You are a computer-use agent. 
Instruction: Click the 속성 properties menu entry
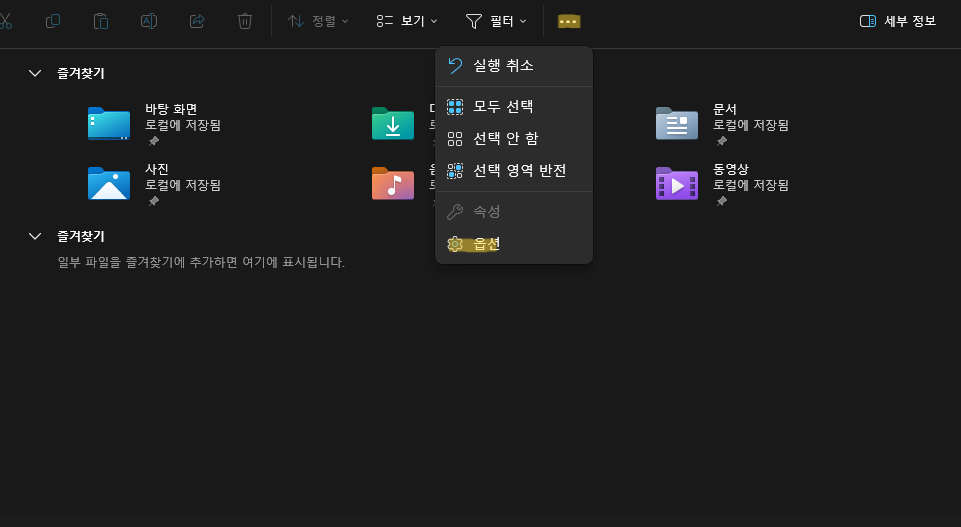point(514,212)
